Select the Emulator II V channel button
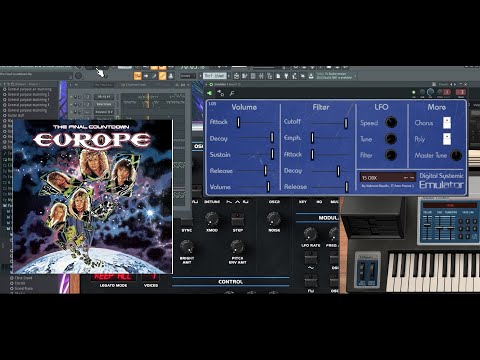This screenshot has width=480, height=360. pos(104,112)
